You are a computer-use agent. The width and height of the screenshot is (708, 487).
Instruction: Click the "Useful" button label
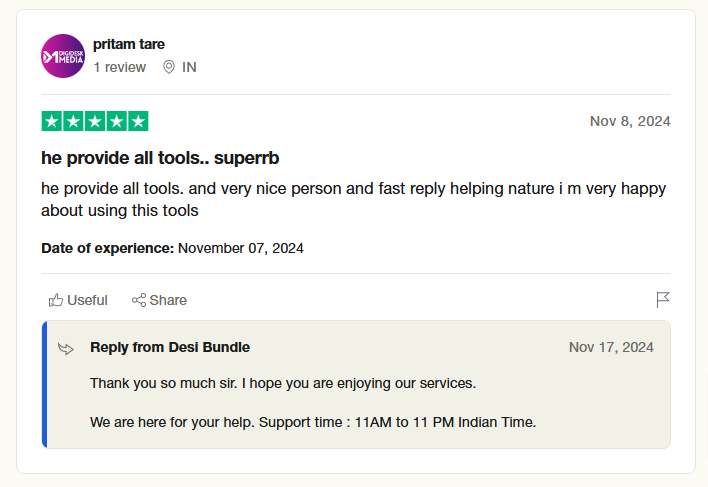pyautogui.click(x=87, y=300)
